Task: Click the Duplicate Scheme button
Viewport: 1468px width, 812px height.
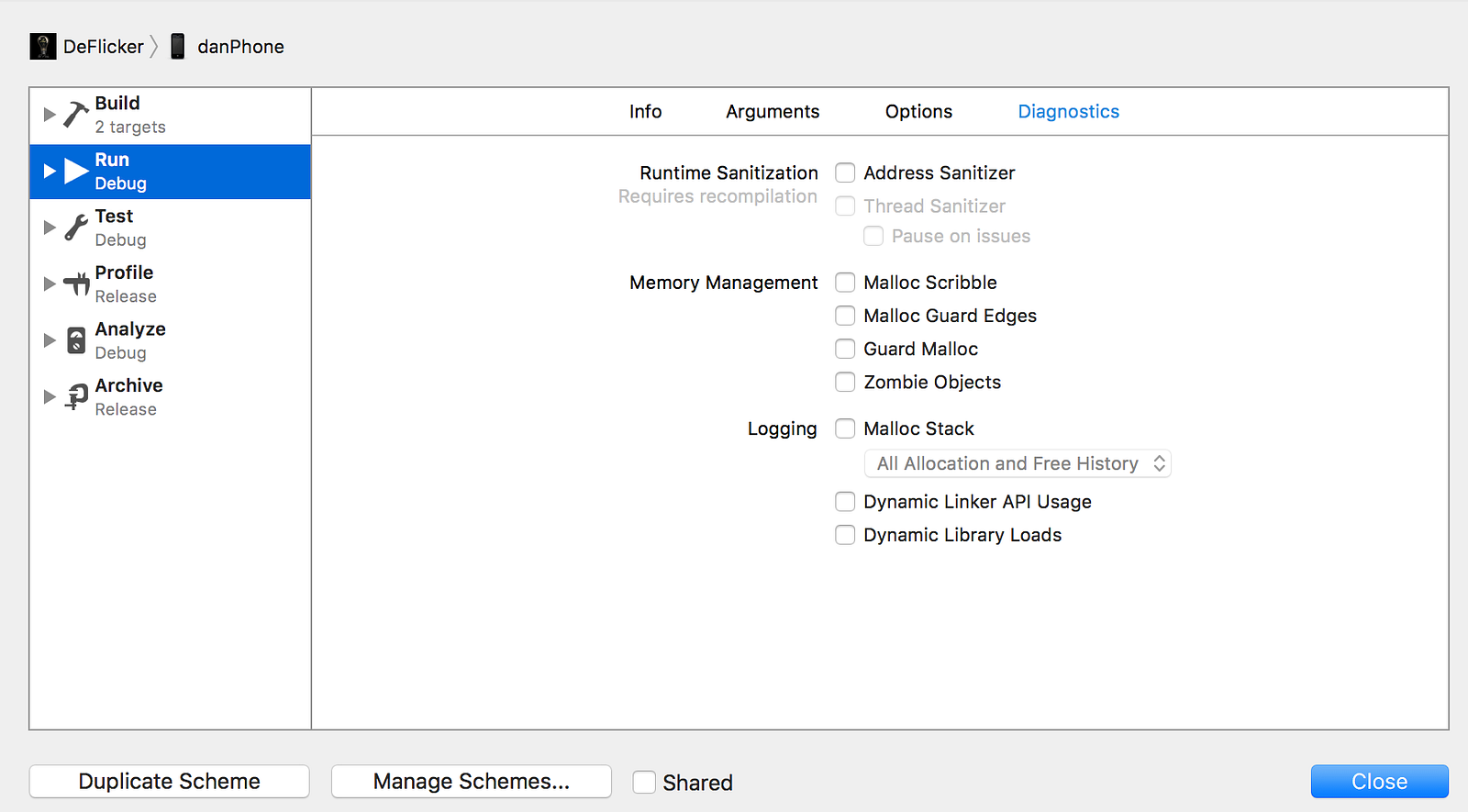Action: (170, 782)
